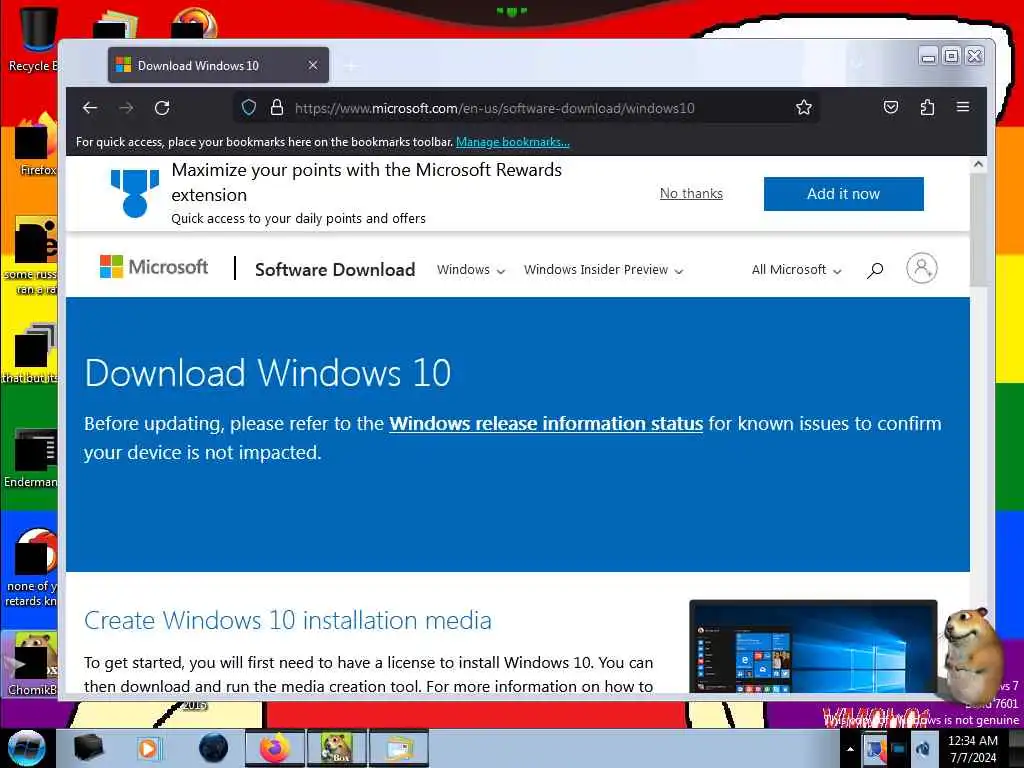Open the Windows Start orb
Screen dimensions: 1024x768
[27, 748]
